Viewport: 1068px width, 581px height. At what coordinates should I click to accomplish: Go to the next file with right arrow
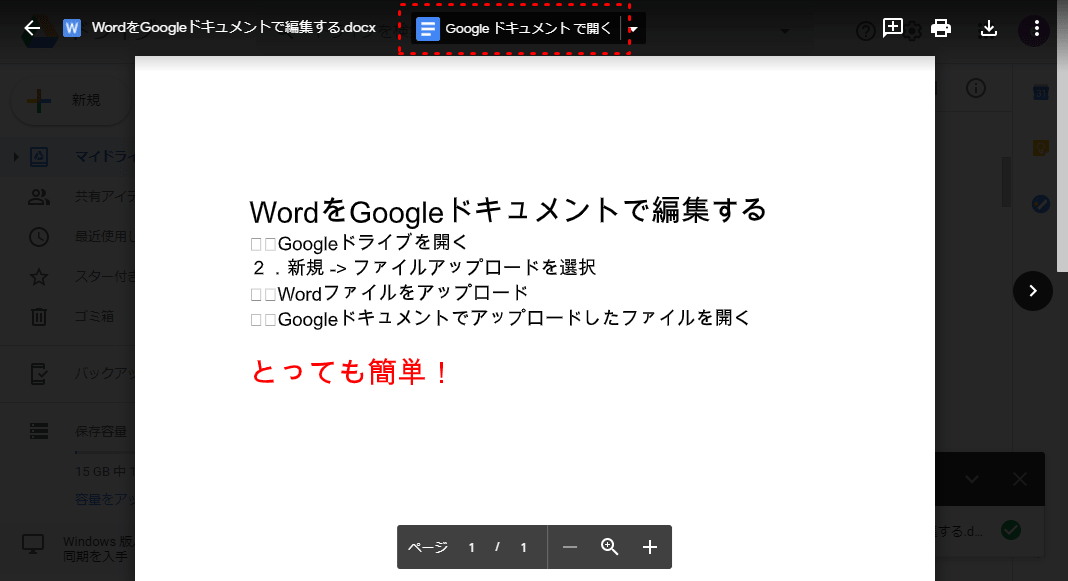(x=1033, y=290)
